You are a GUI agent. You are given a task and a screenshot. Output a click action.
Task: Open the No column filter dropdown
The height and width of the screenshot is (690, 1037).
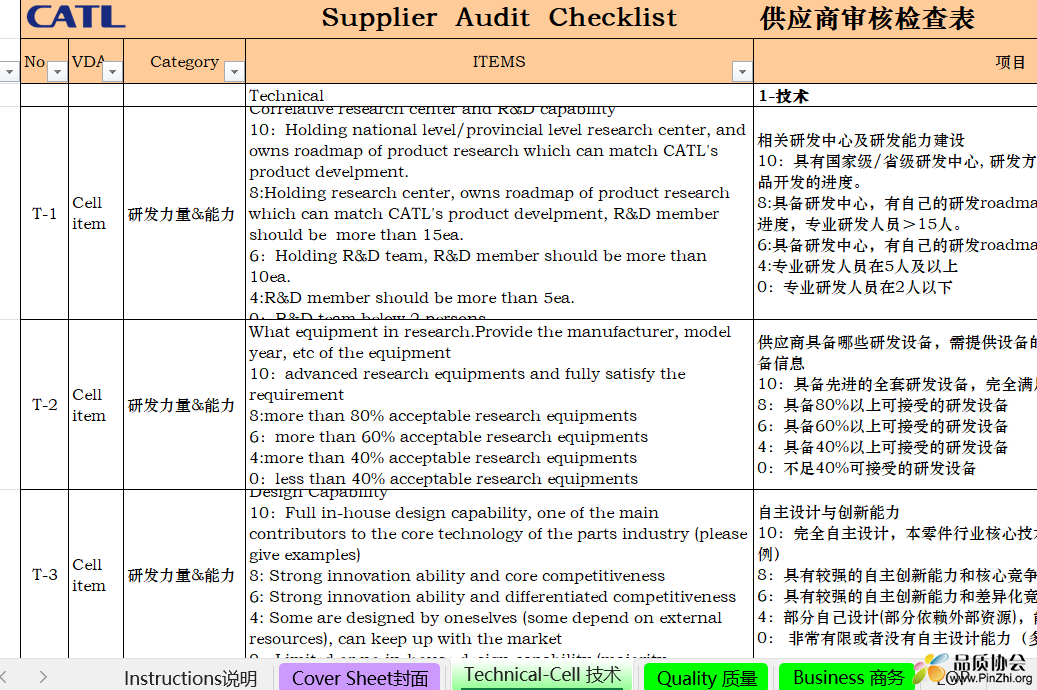pyautogui.click(x=58, y=71)
